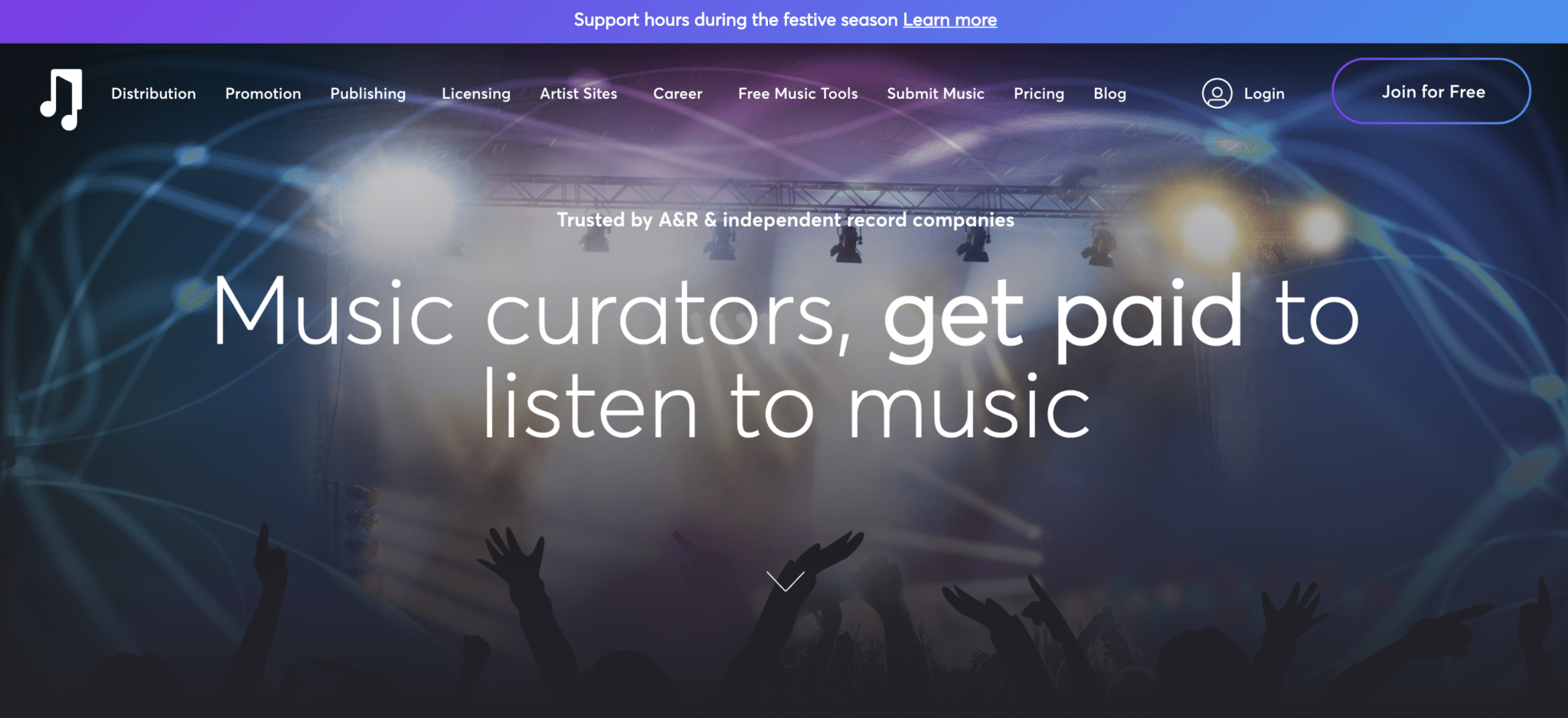Open Artist Sites page
This screenshot has width=1568, height=718.
tap(578, 93)
